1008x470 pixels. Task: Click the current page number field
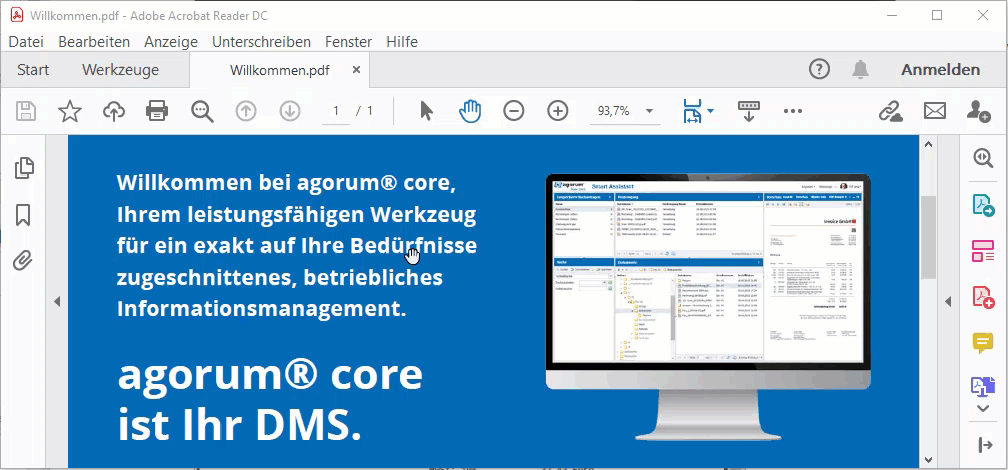(x=336, y=111)
